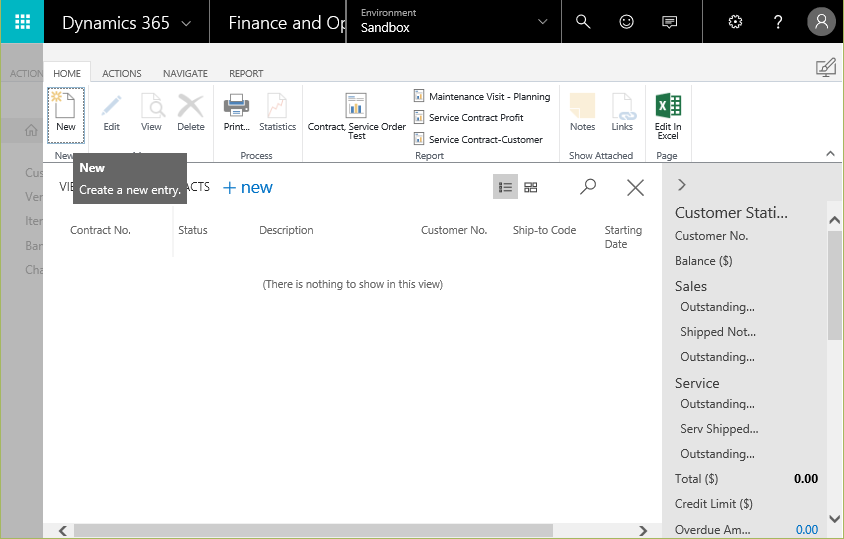Click home icon in left sidebar
This screenshot has width=844, height=539.
click(x=31, y=130)
